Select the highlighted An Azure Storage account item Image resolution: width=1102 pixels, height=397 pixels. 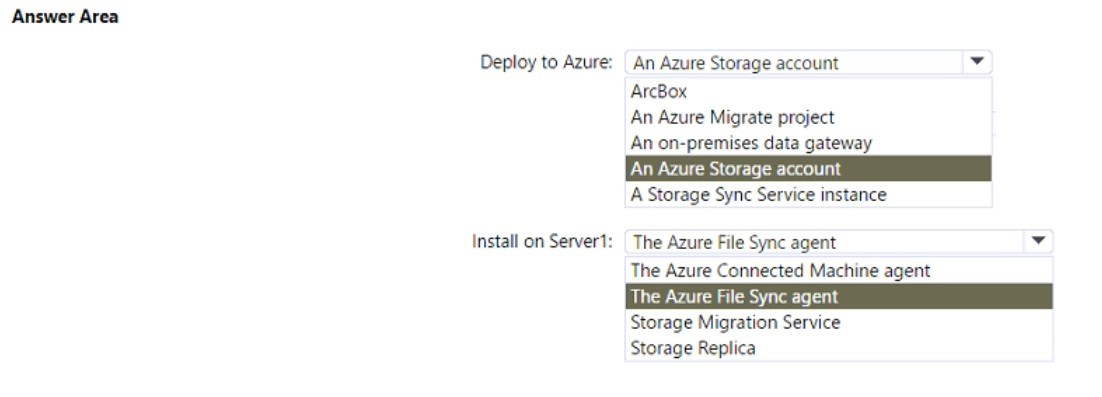point(808,169)
